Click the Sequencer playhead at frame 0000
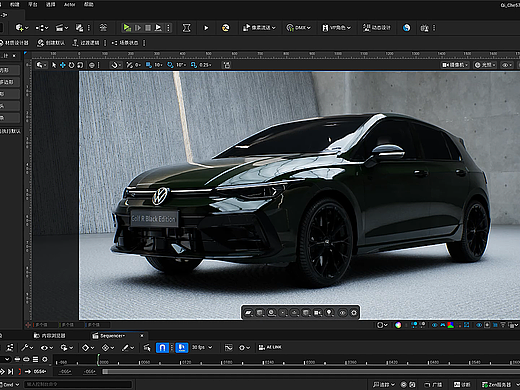The height and width of the screenshot is (390, 520). click(x=99, y=361)
